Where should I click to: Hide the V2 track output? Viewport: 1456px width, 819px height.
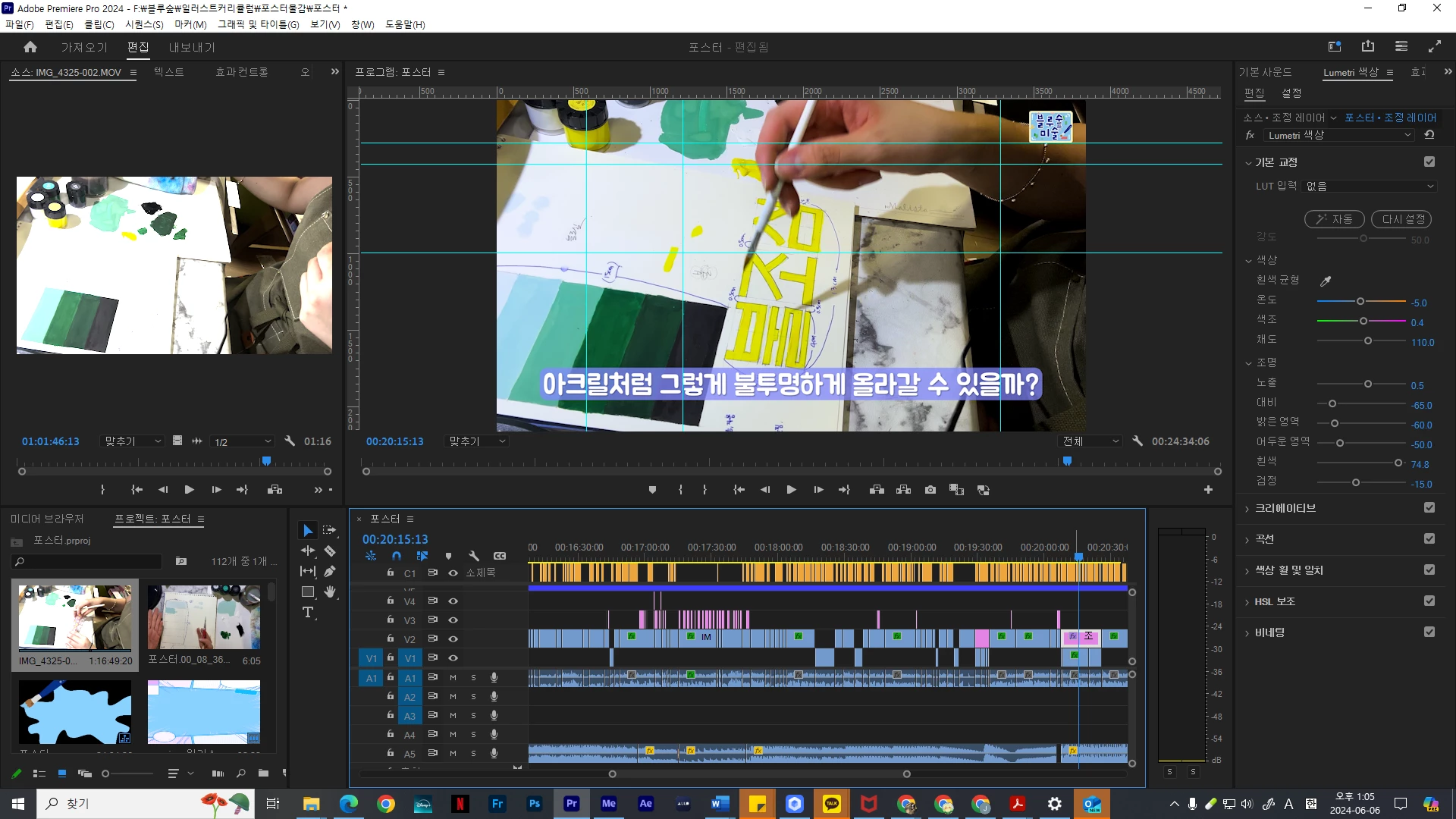(x=453, y=639)
